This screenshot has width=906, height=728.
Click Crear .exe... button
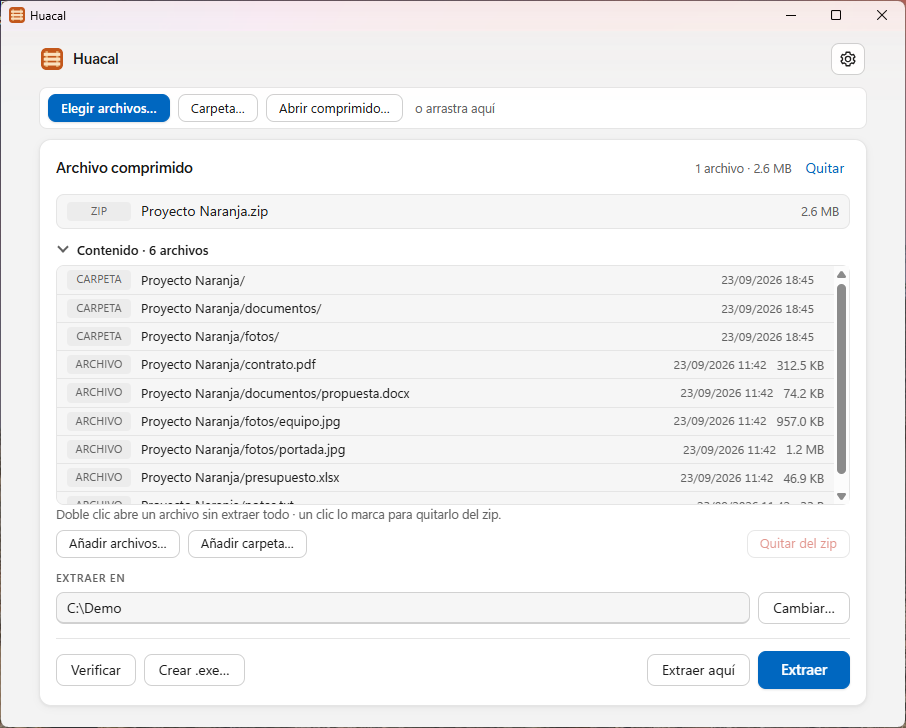(194, 670)
